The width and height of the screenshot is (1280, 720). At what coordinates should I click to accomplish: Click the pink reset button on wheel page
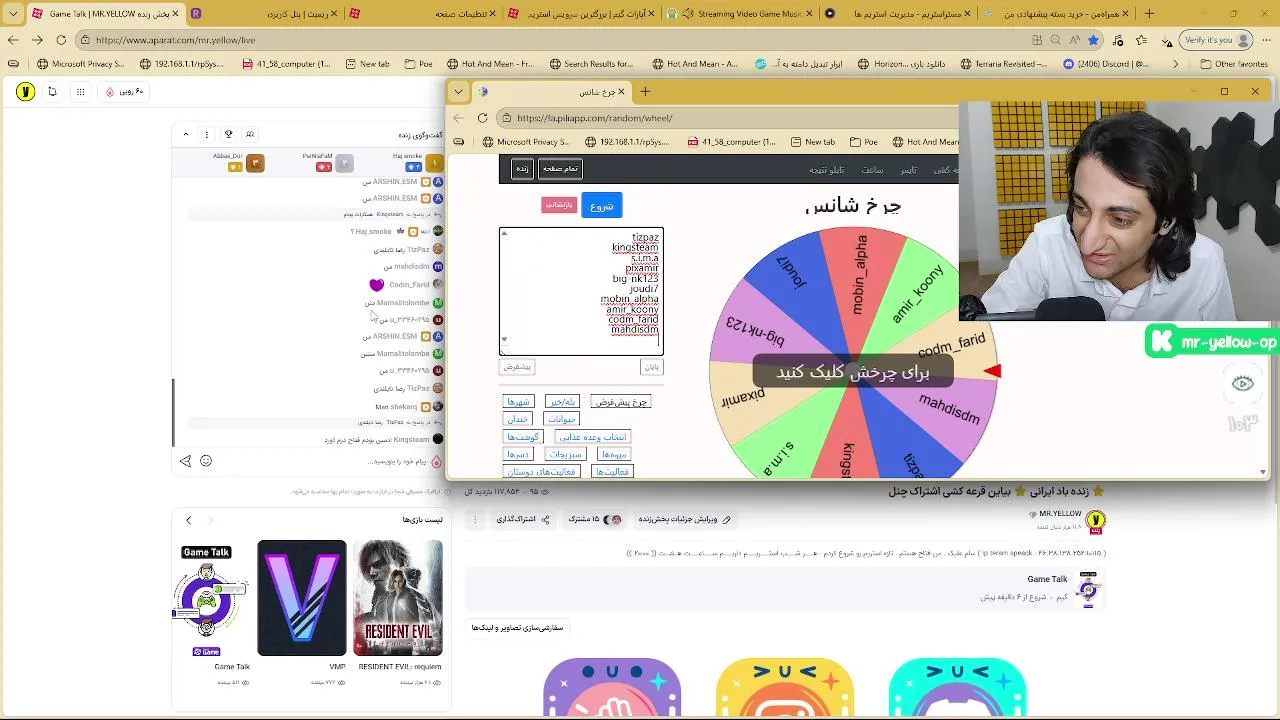coord(559,205)
